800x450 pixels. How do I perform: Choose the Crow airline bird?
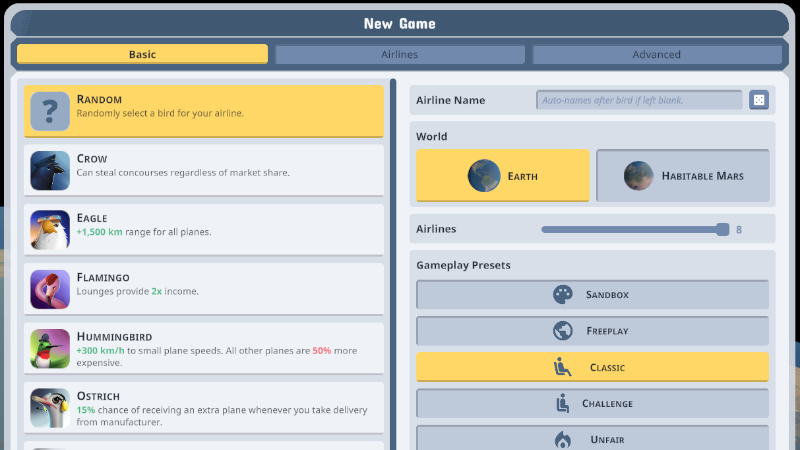click(204, 170)
